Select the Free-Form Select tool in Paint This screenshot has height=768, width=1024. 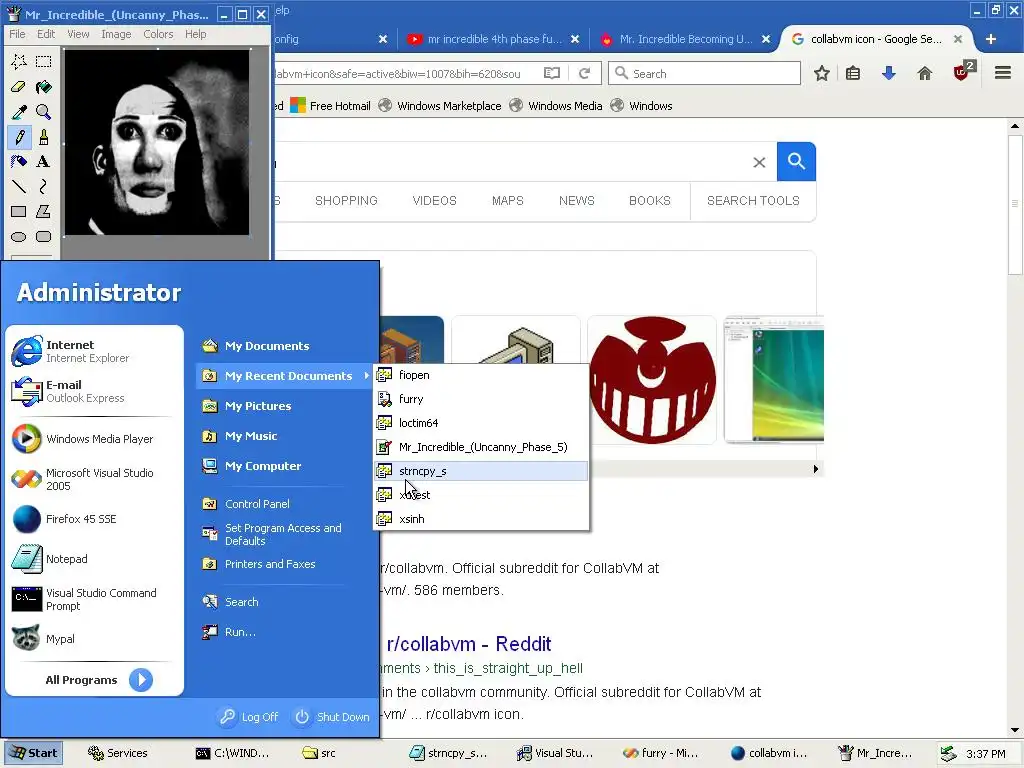[x=19, y=62]
